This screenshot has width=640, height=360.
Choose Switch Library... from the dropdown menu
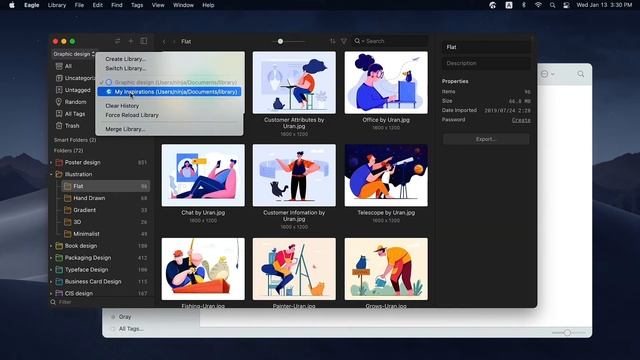pos(125,68)
